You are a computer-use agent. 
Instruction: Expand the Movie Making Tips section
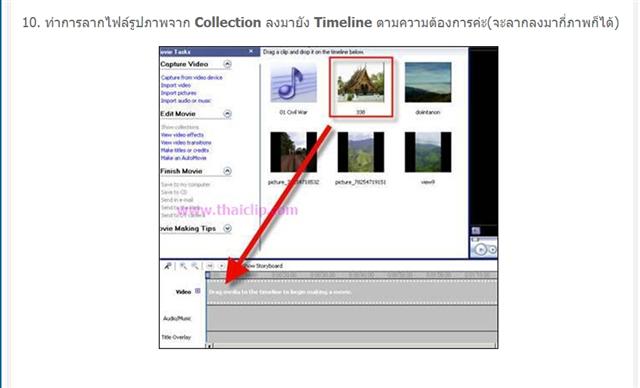pyautogui.click(x=227, y=228)
